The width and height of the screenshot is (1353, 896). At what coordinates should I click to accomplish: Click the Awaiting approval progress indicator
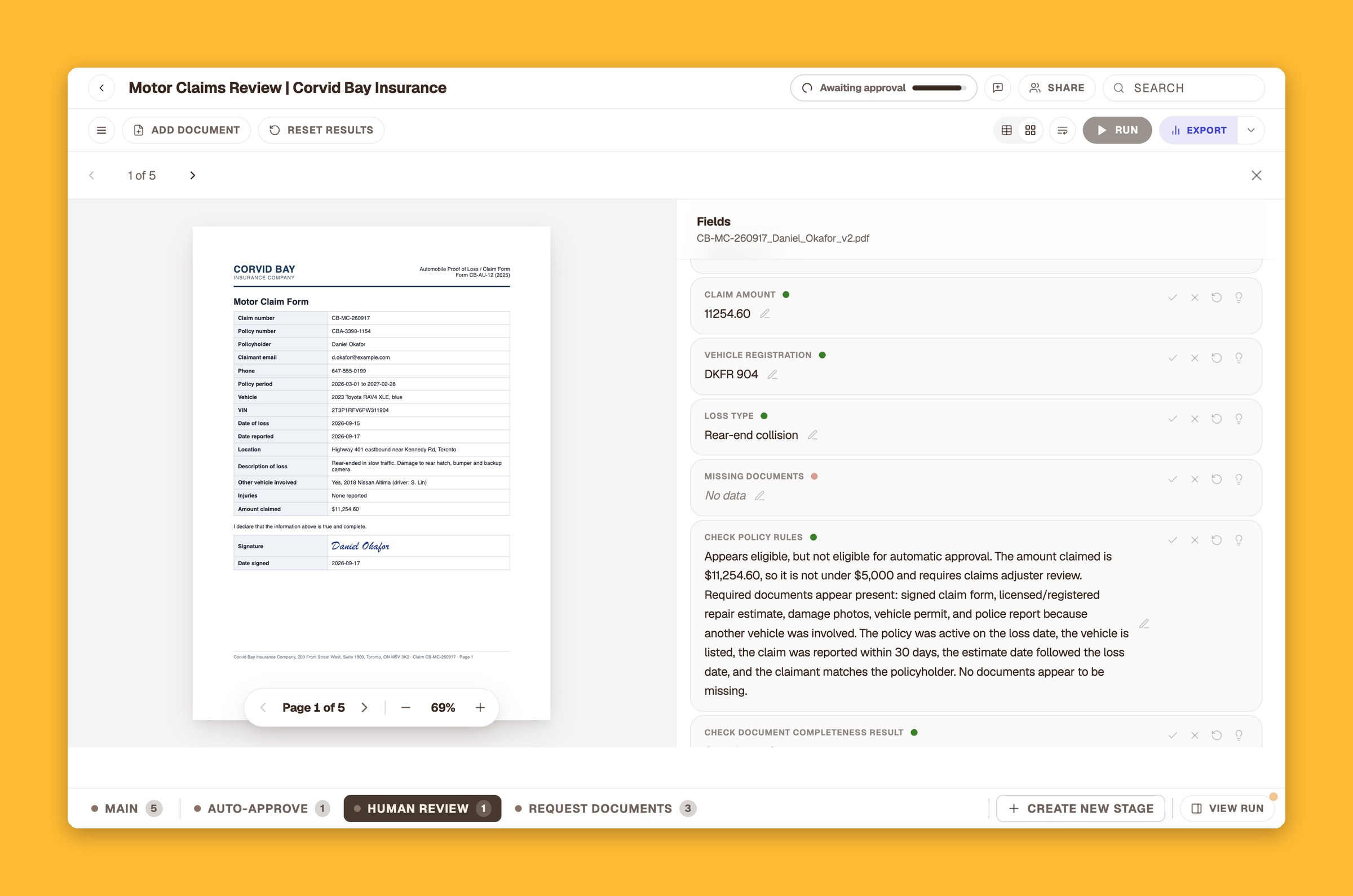[x=883, y=88]
